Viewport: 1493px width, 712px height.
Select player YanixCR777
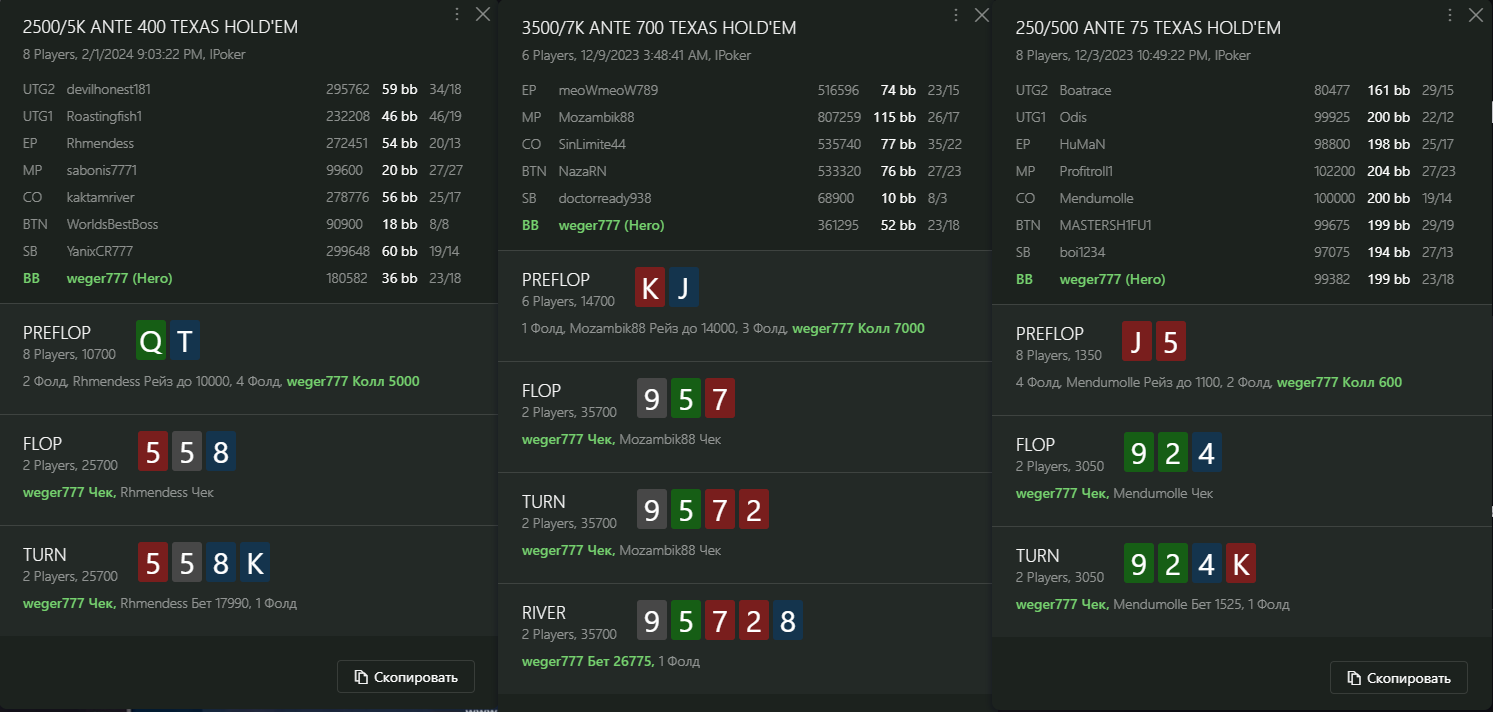click(x=100, y=251)
